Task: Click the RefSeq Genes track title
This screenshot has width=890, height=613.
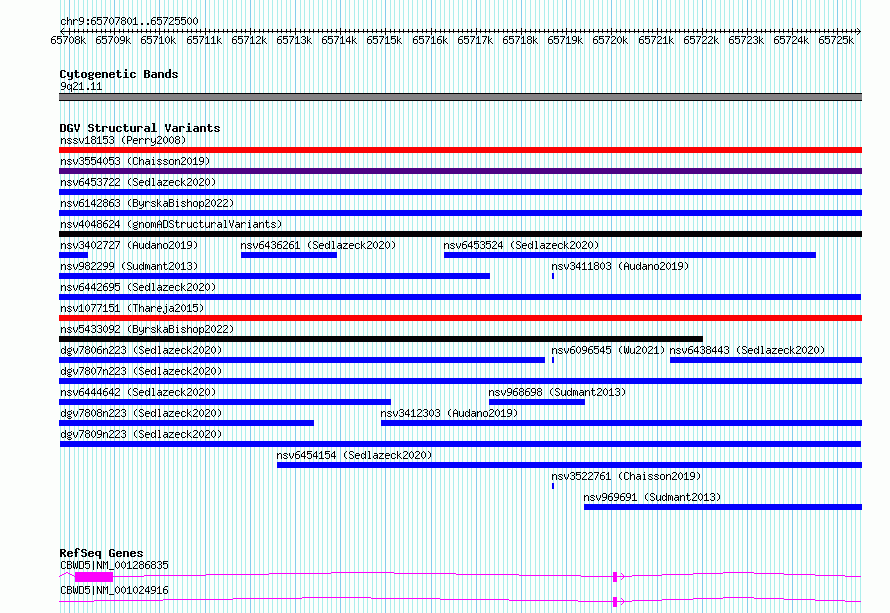Action: click(x=101, y=553)
